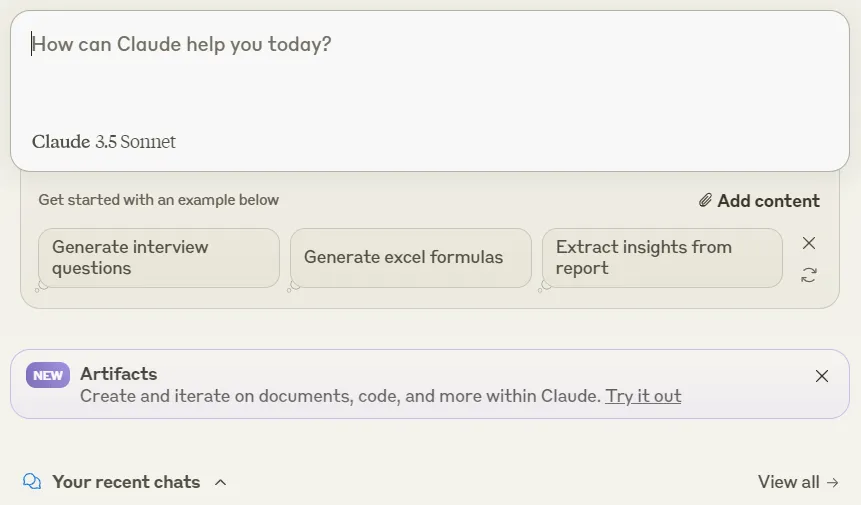
Task: Click the Add content label
Action: (x=768, y=201)
